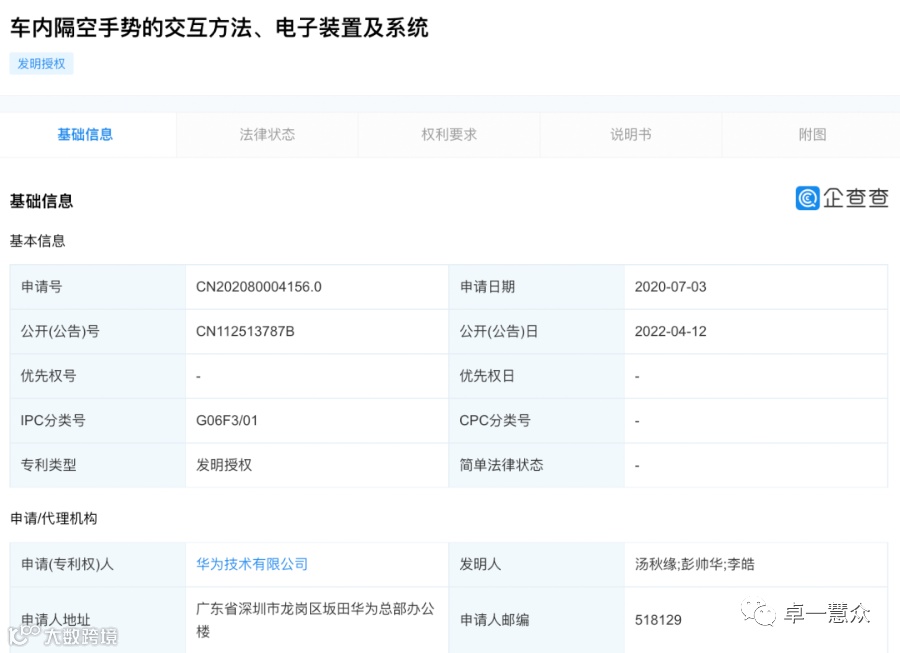Click the CPC分类号 label cell
This screenshot has width=900, height=653.
(x=536, y=421)
